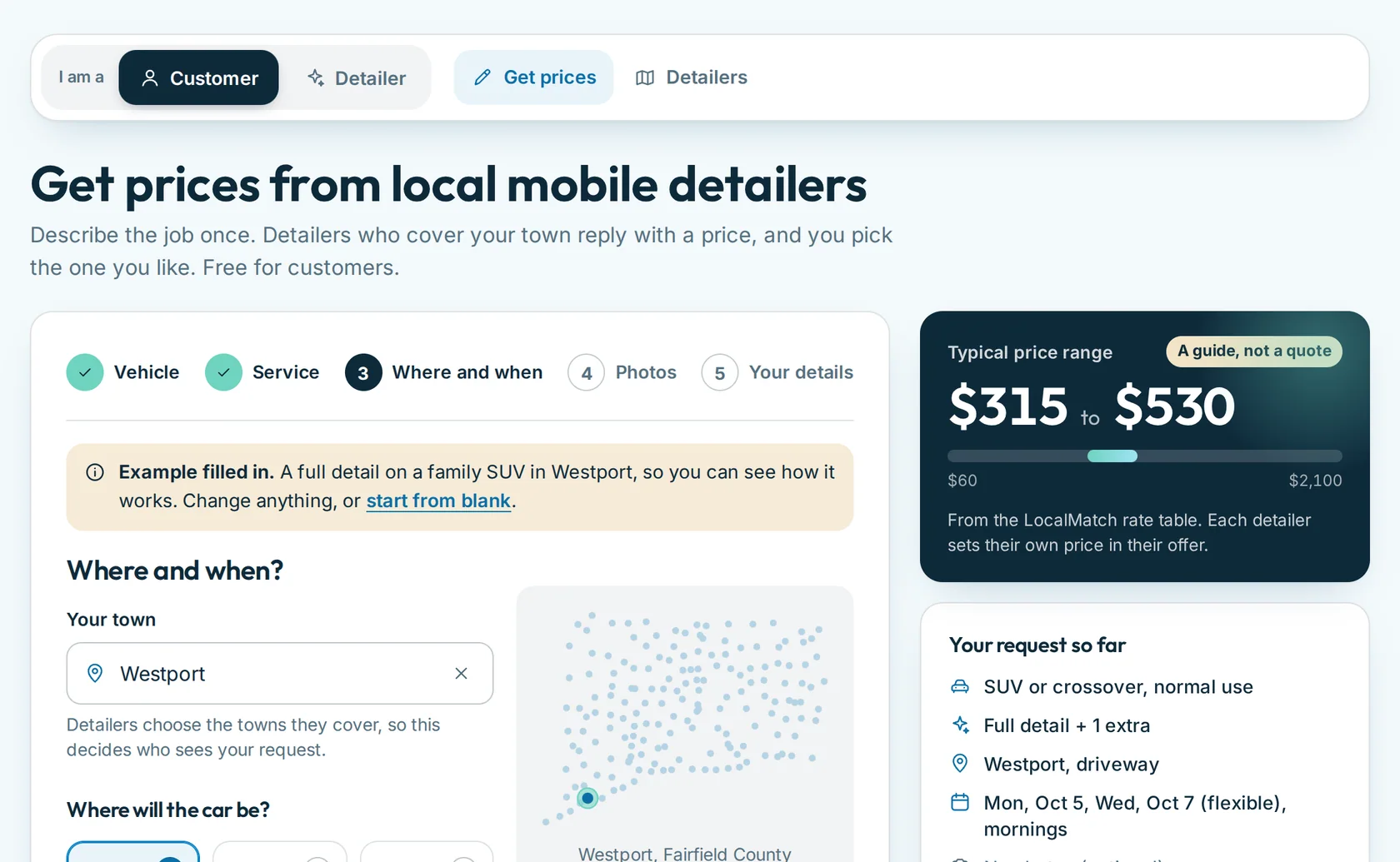
Task: Select the Customer role button
Action: 198,77
